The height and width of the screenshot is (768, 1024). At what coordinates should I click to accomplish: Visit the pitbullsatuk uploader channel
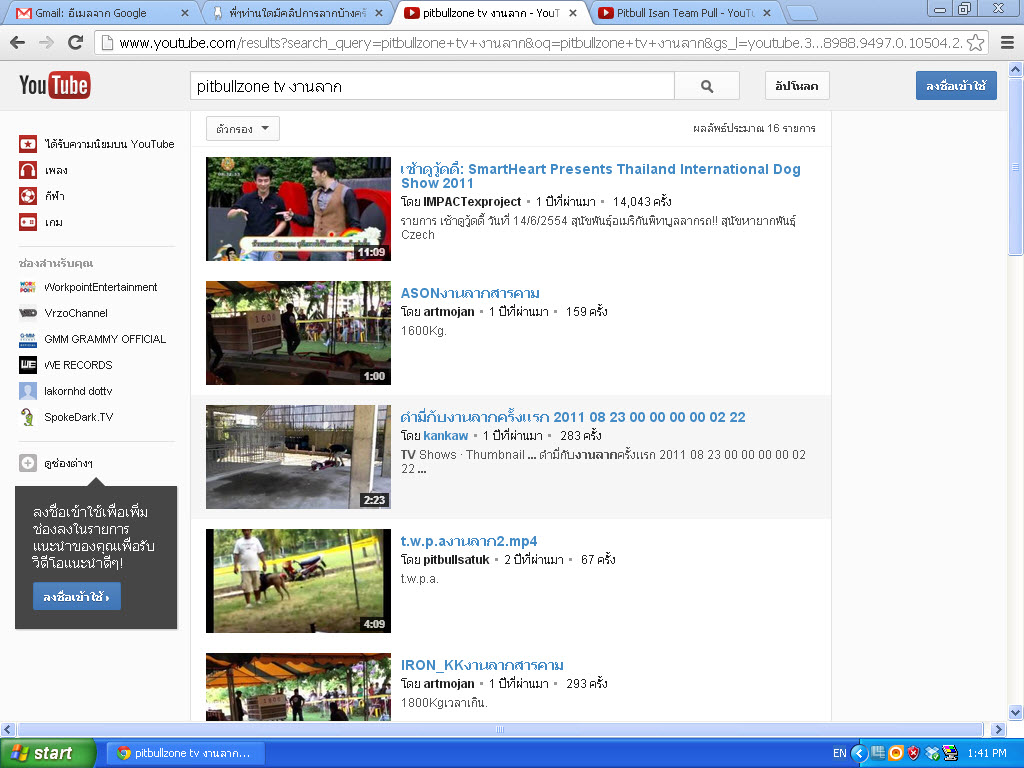pyautogui.click(x=456, y=560)
